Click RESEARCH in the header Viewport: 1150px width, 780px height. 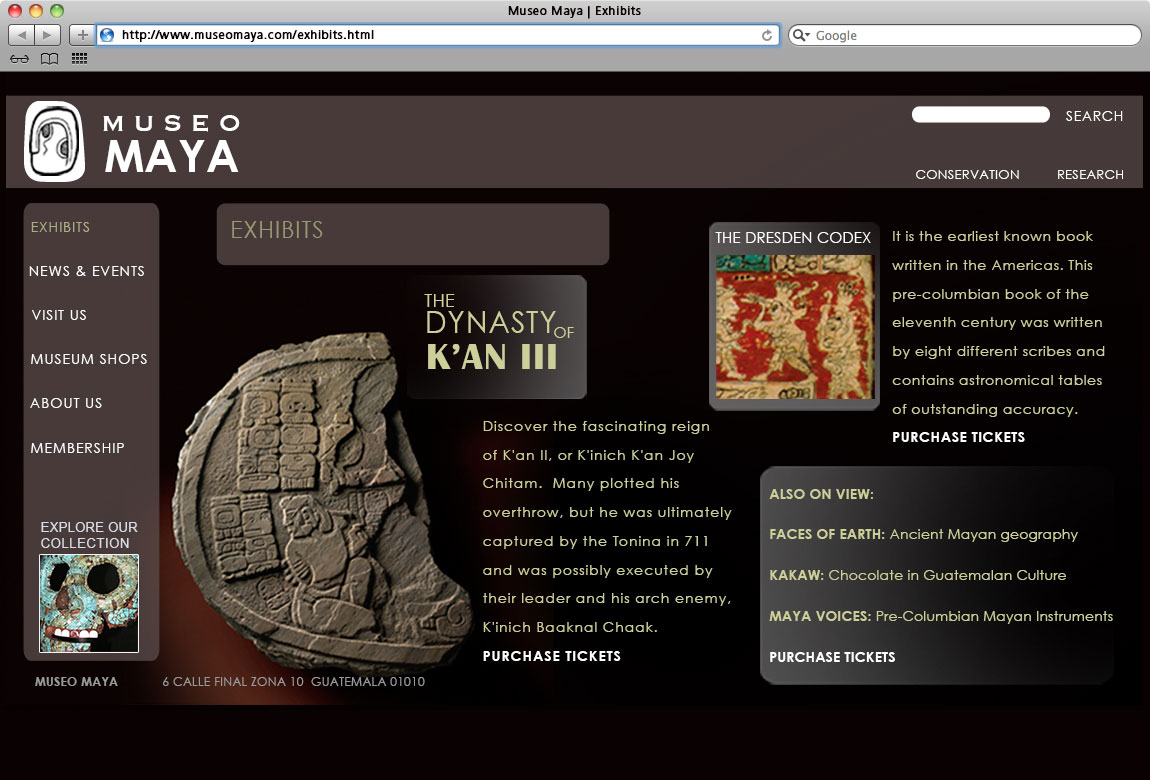pyautogui.click(x=1090, y=174)
